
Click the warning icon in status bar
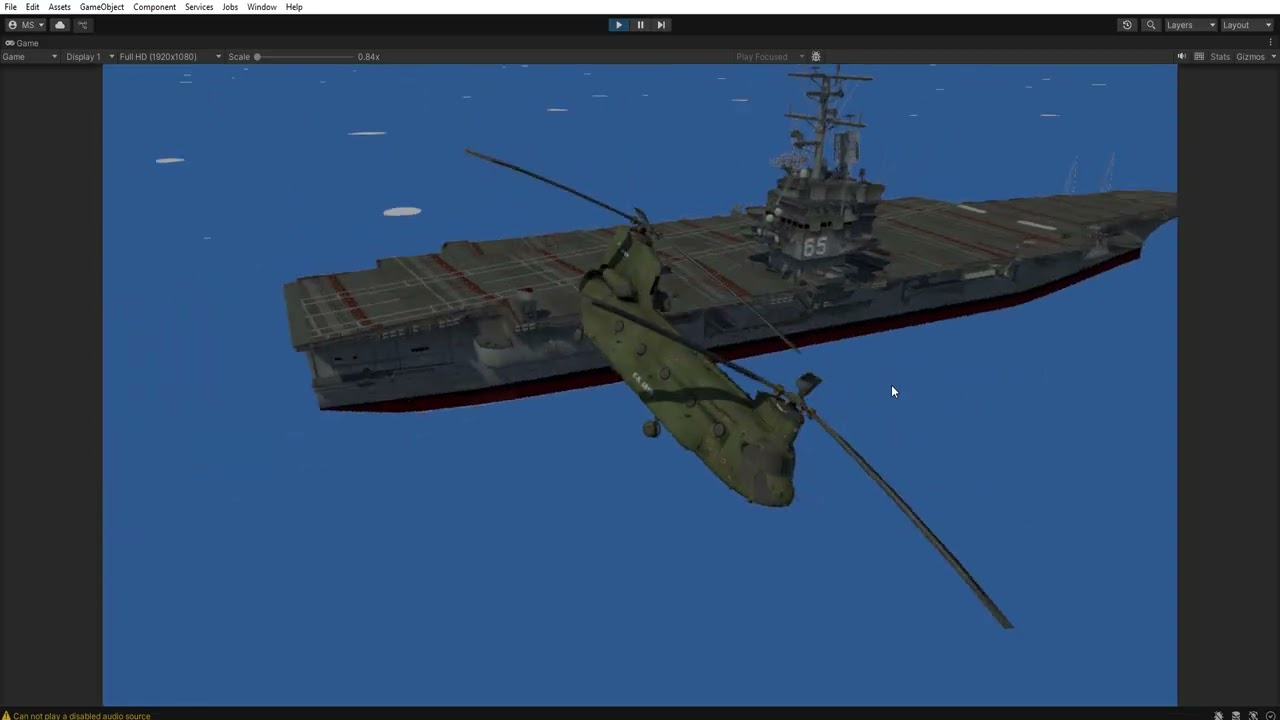6,715
